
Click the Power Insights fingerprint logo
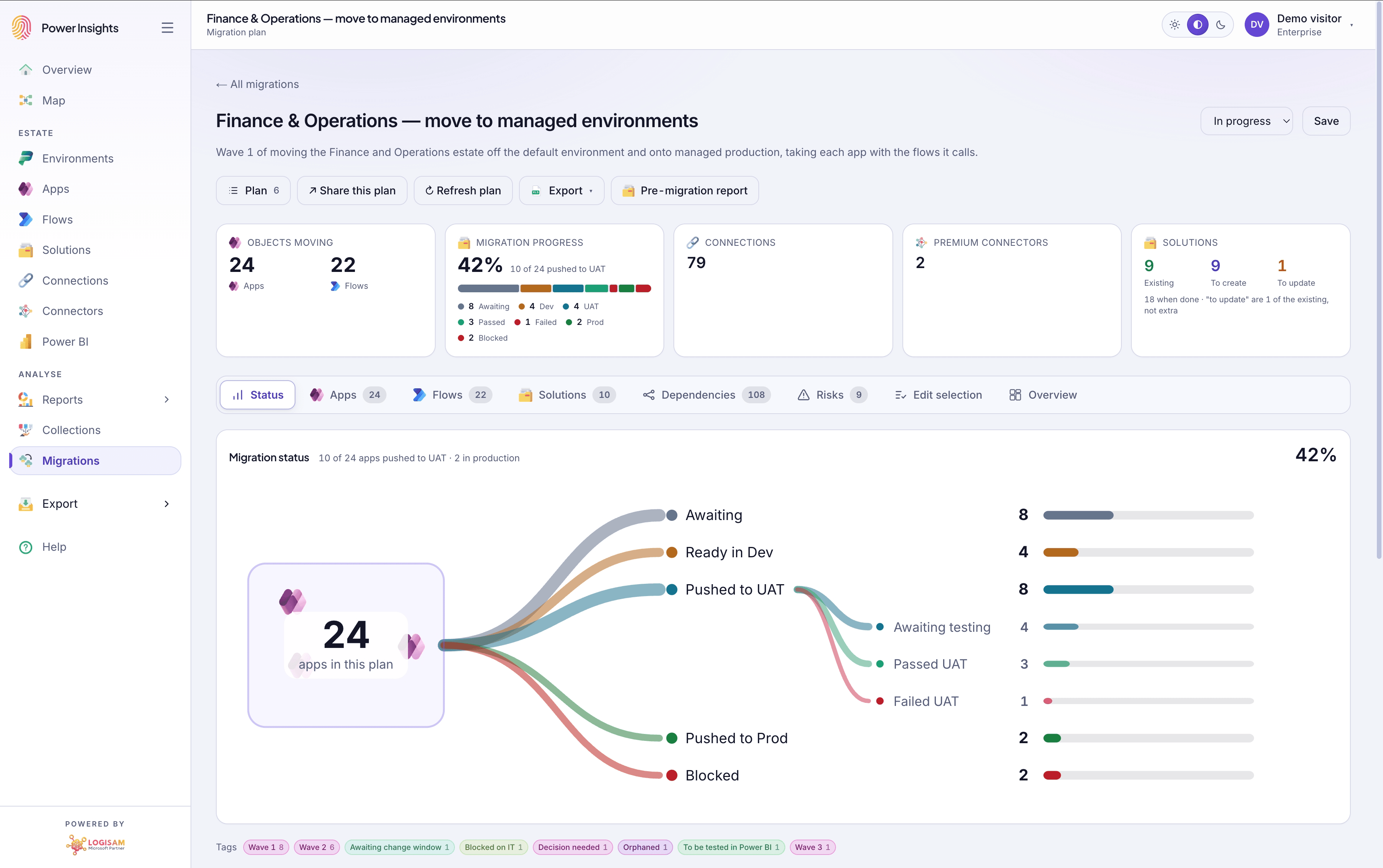coord(21,28)
